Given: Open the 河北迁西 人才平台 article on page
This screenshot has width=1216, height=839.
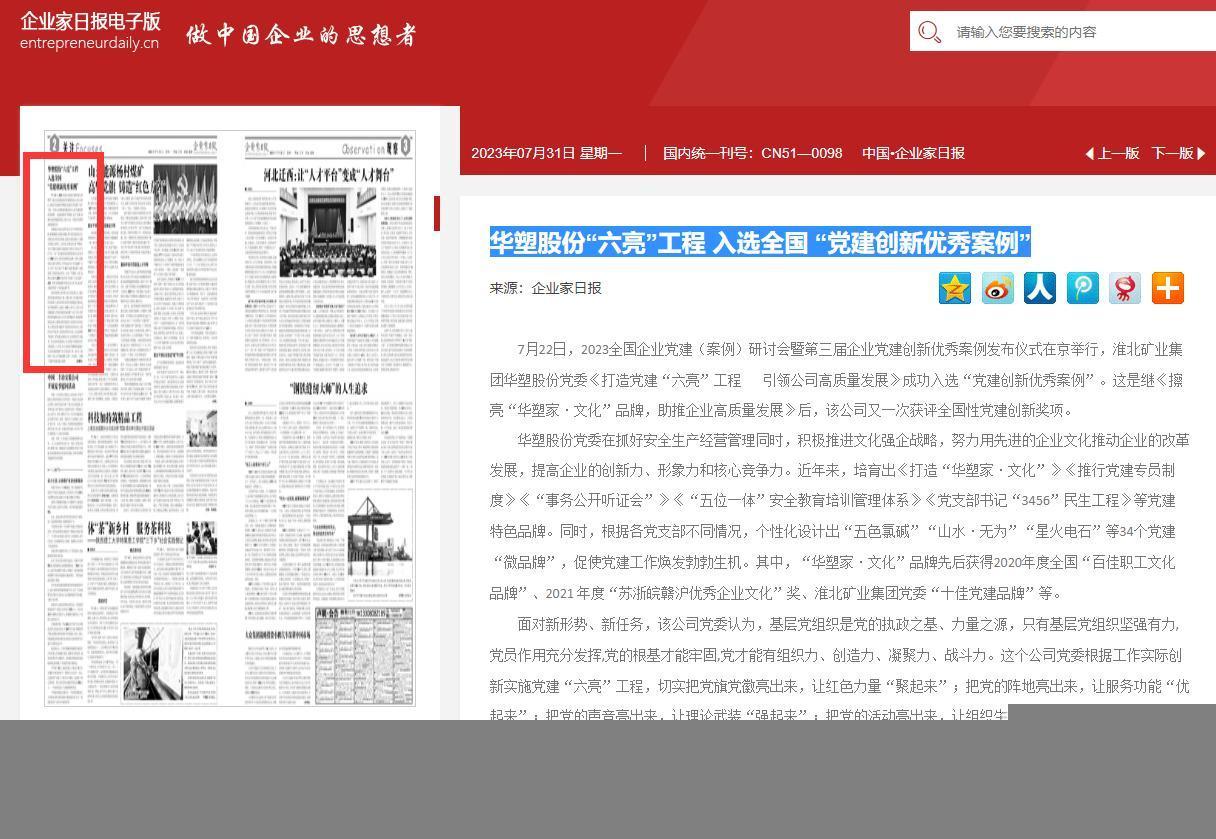Looking at the screenshot, I should pos(328,177).
